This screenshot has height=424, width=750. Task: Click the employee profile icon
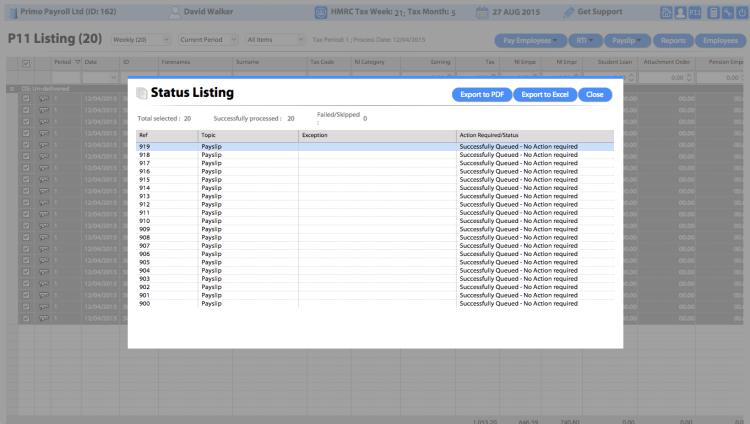coord(680,12)
